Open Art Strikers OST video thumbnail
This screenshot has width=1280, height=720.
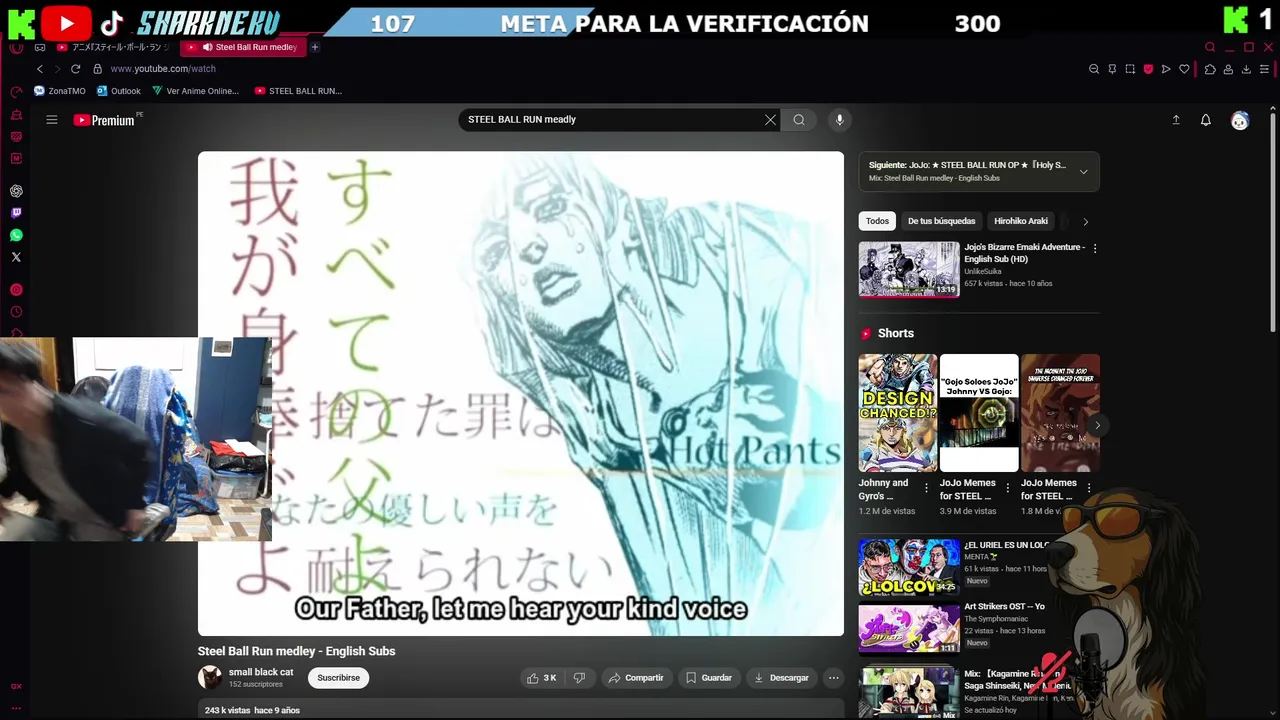(x=909, y=629)
